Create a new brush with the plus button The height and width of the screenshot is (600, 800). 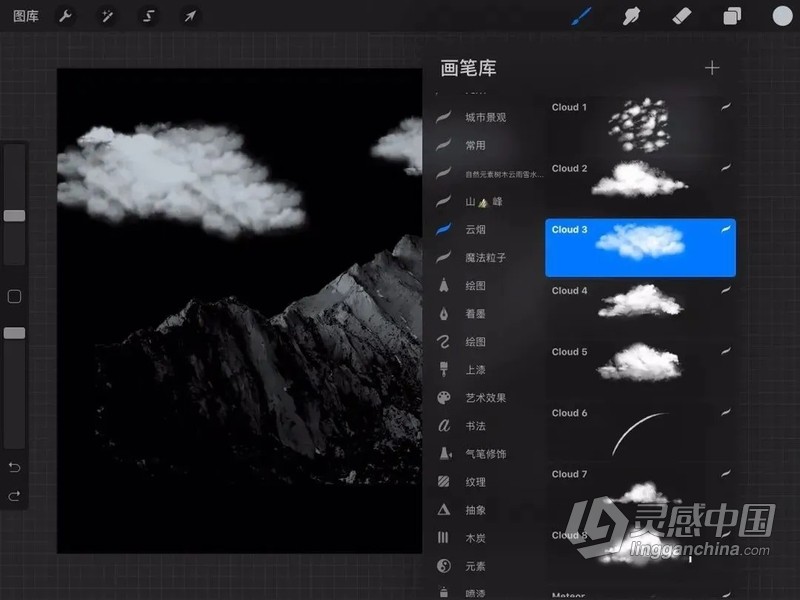click(x=712, y=67)
